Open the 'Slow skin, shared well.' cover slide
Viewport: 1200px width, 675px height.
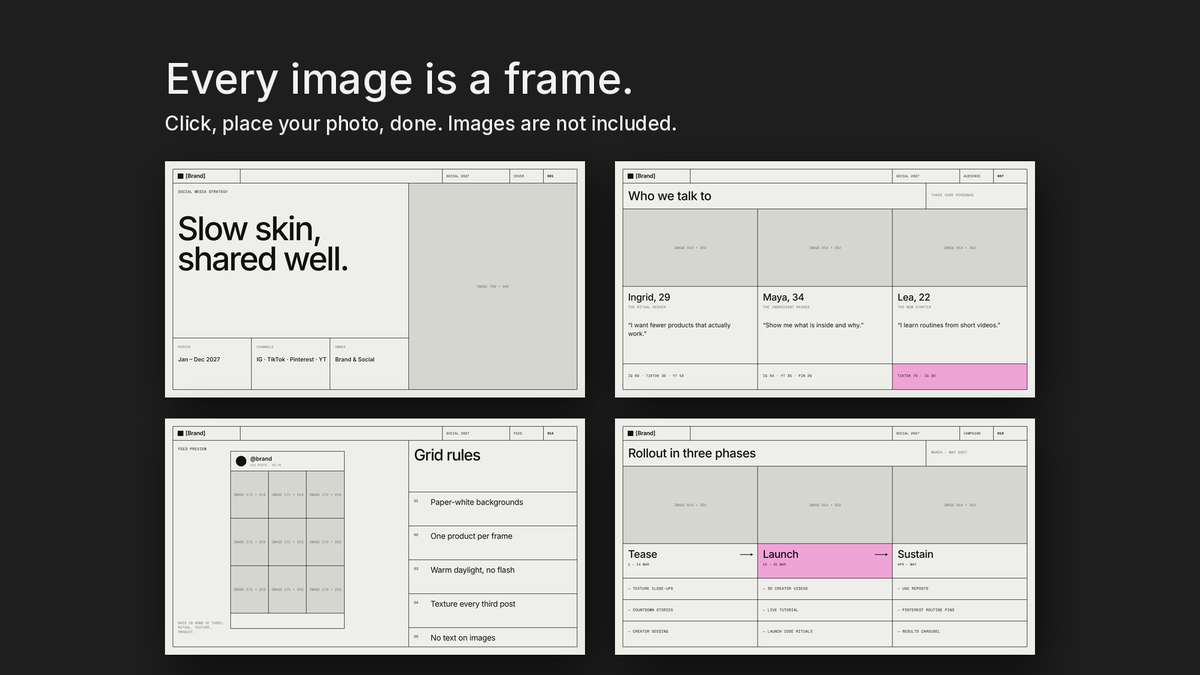click(375, 279)
